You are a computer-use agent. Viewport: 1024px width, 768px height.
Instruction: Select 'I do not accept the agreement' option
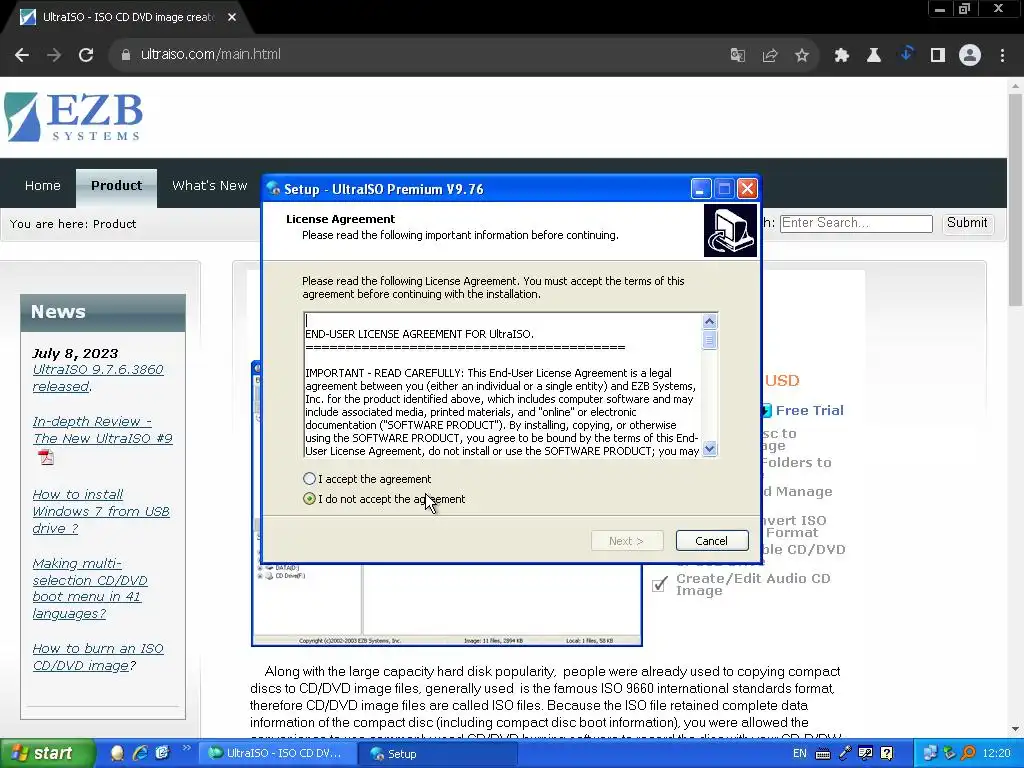(310, 499)
